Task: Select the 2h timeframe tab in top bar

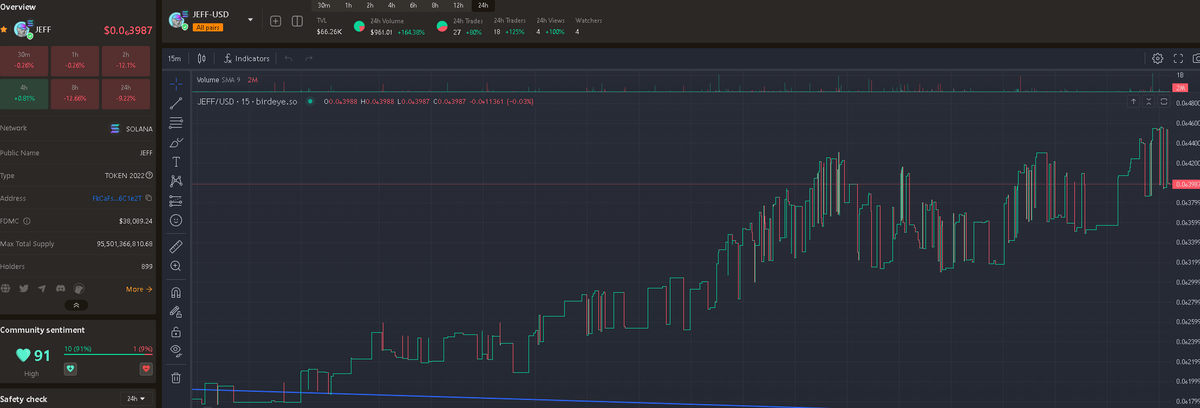Action: 369,5
